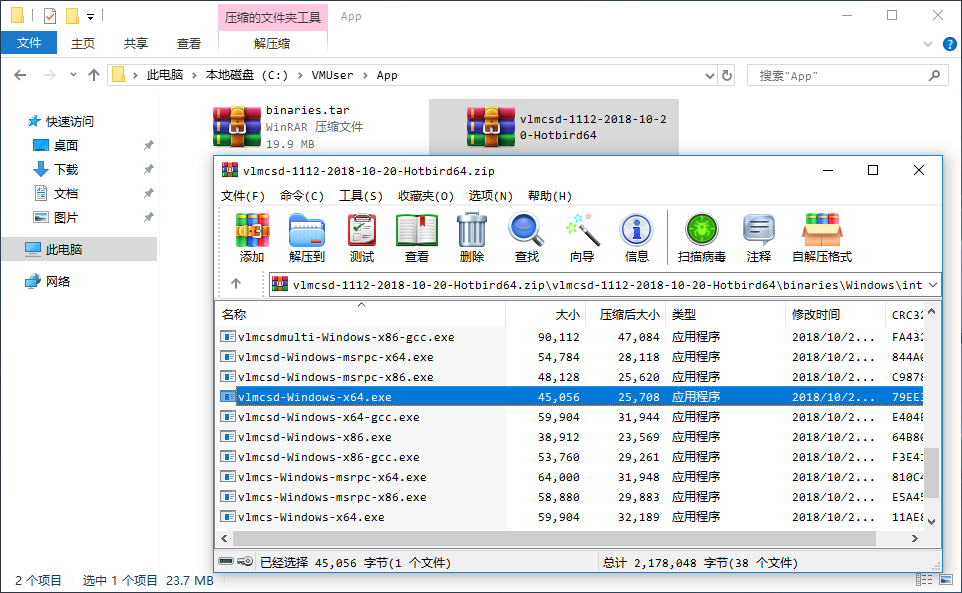This screenshot has height=593, width=962.
Task: Go up one folder in WinRAR
Action: point(236,283)
